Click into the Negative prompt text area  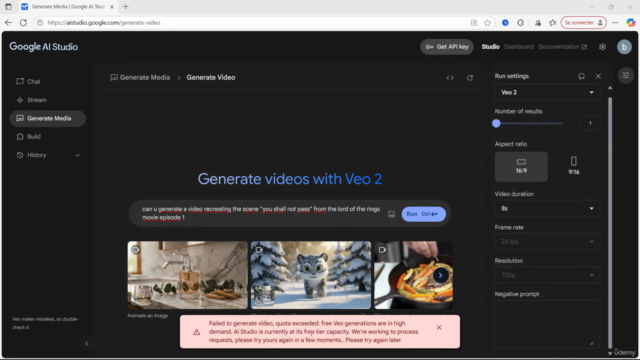547,324
